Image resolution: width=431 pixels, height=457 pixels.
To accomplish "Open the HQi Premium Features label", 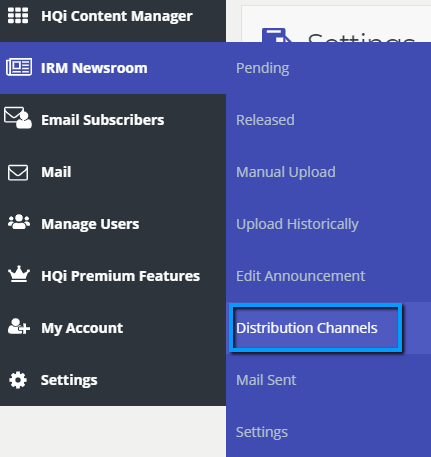I will [x=120, y=276].
